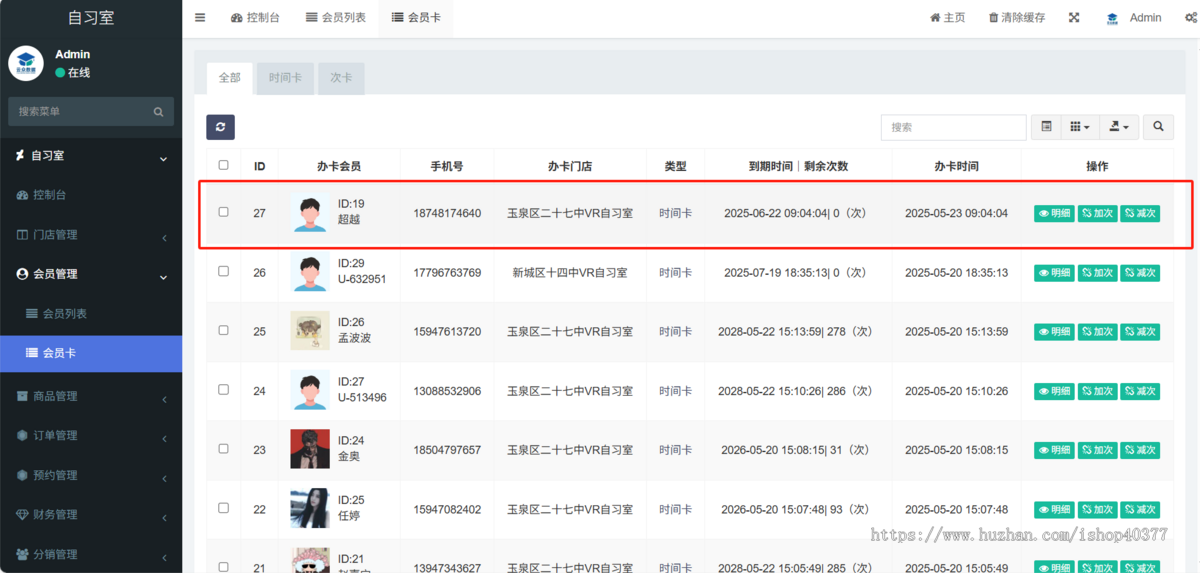The image size is (1200, 573).
Task: Click the magnifier advanced search button
Action: coord(1158,127)
